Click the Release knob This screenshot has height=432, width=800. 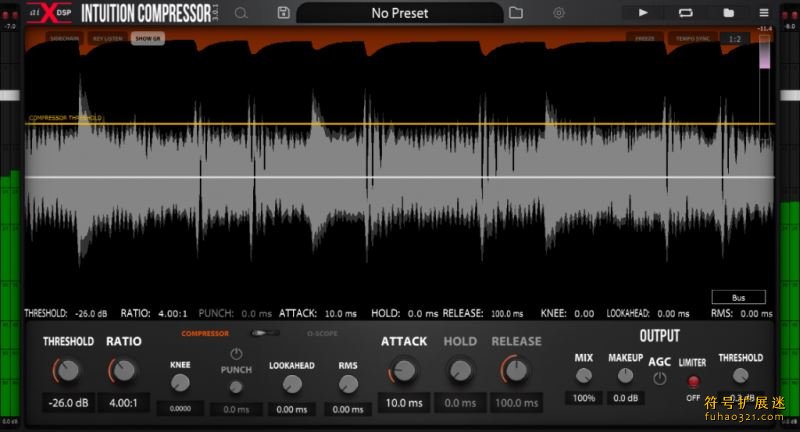point(516,371)
